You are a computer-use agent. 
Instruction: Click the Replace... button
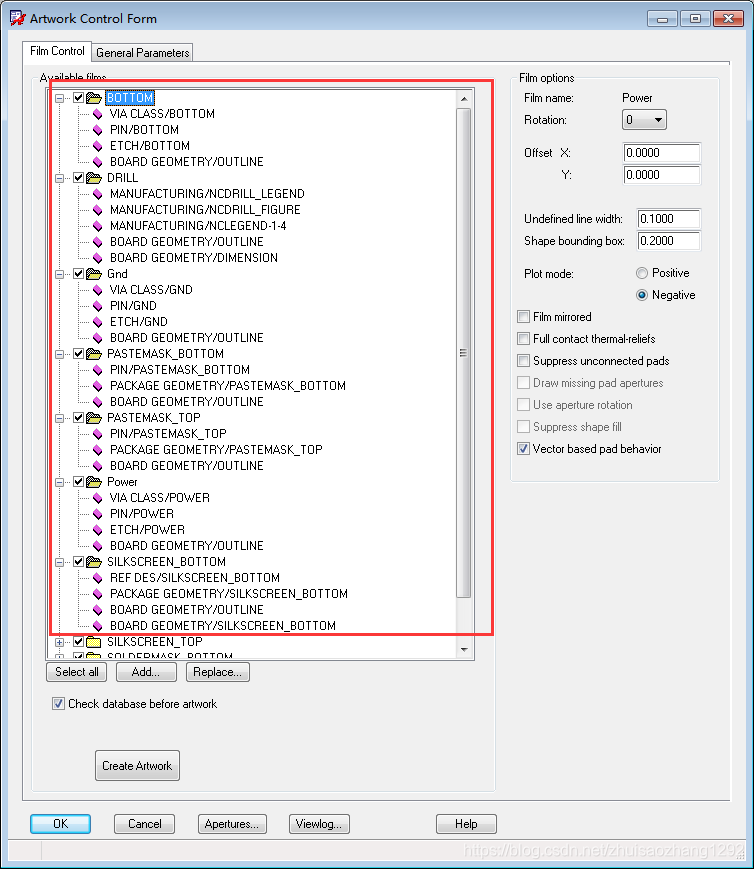[x=217, y=672]
